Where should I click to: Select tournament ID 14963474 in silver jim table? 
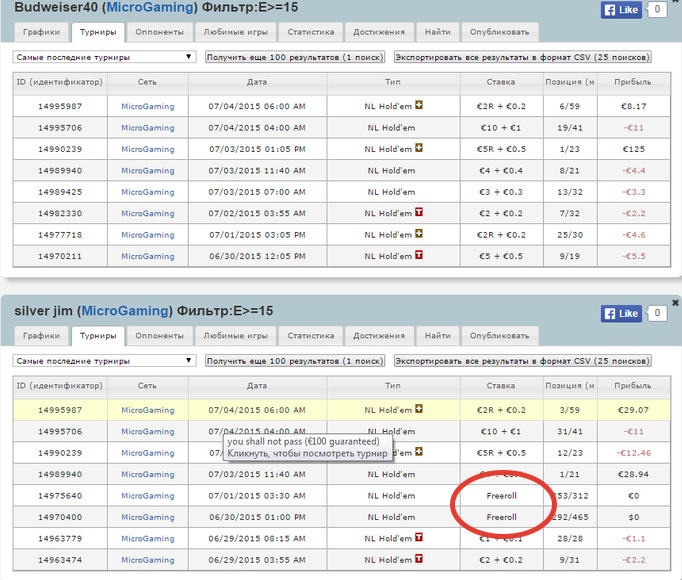coord(60,560)
